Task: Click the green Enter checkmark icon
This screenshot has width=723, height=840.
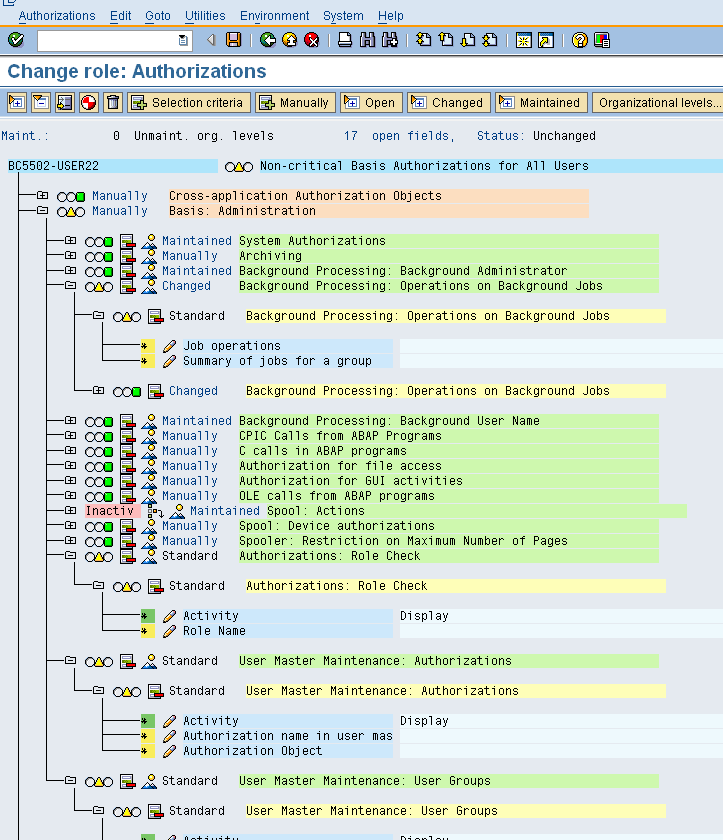Action: pos(16,40)
